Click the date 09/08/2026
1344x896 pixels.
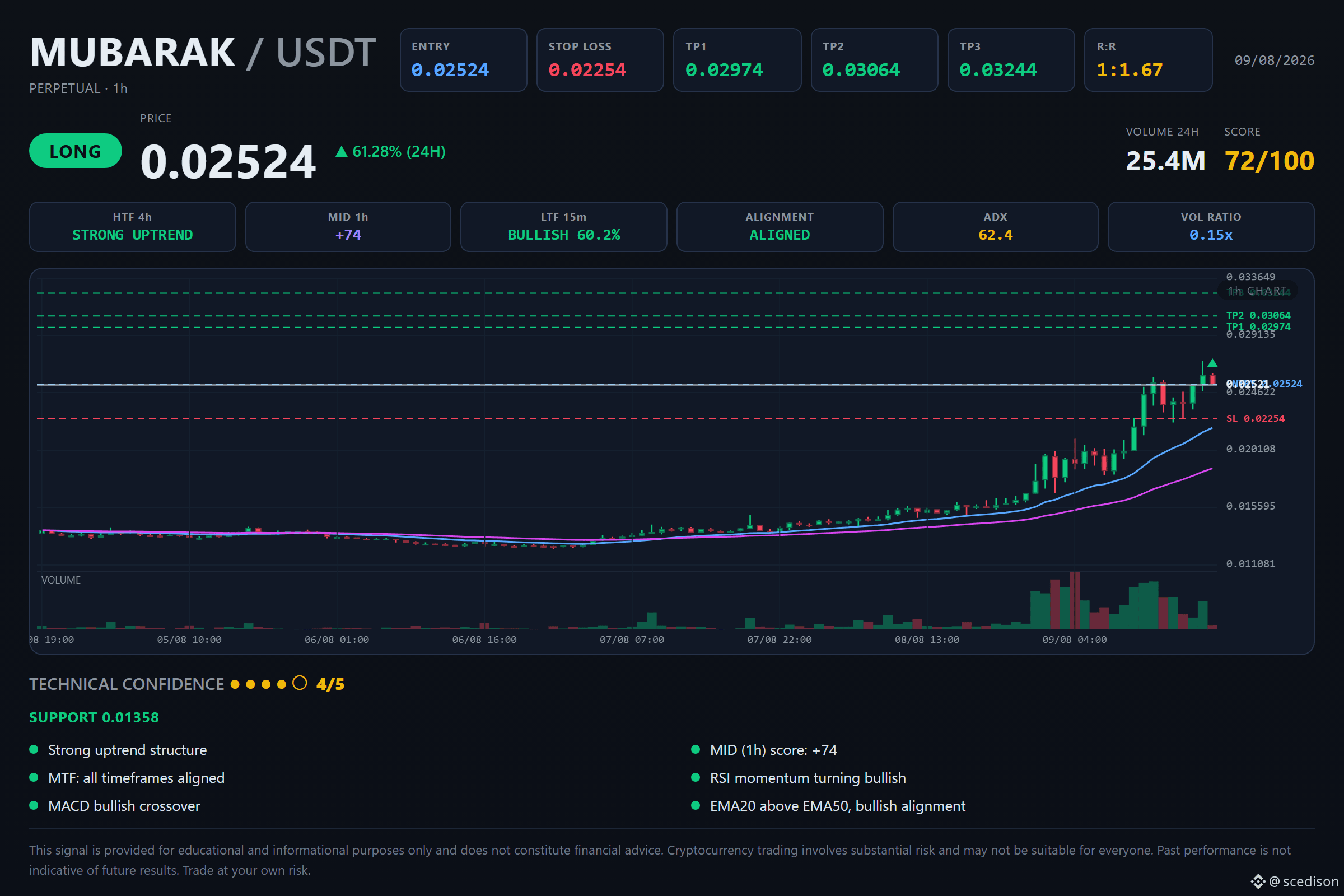click(1275, 60)
